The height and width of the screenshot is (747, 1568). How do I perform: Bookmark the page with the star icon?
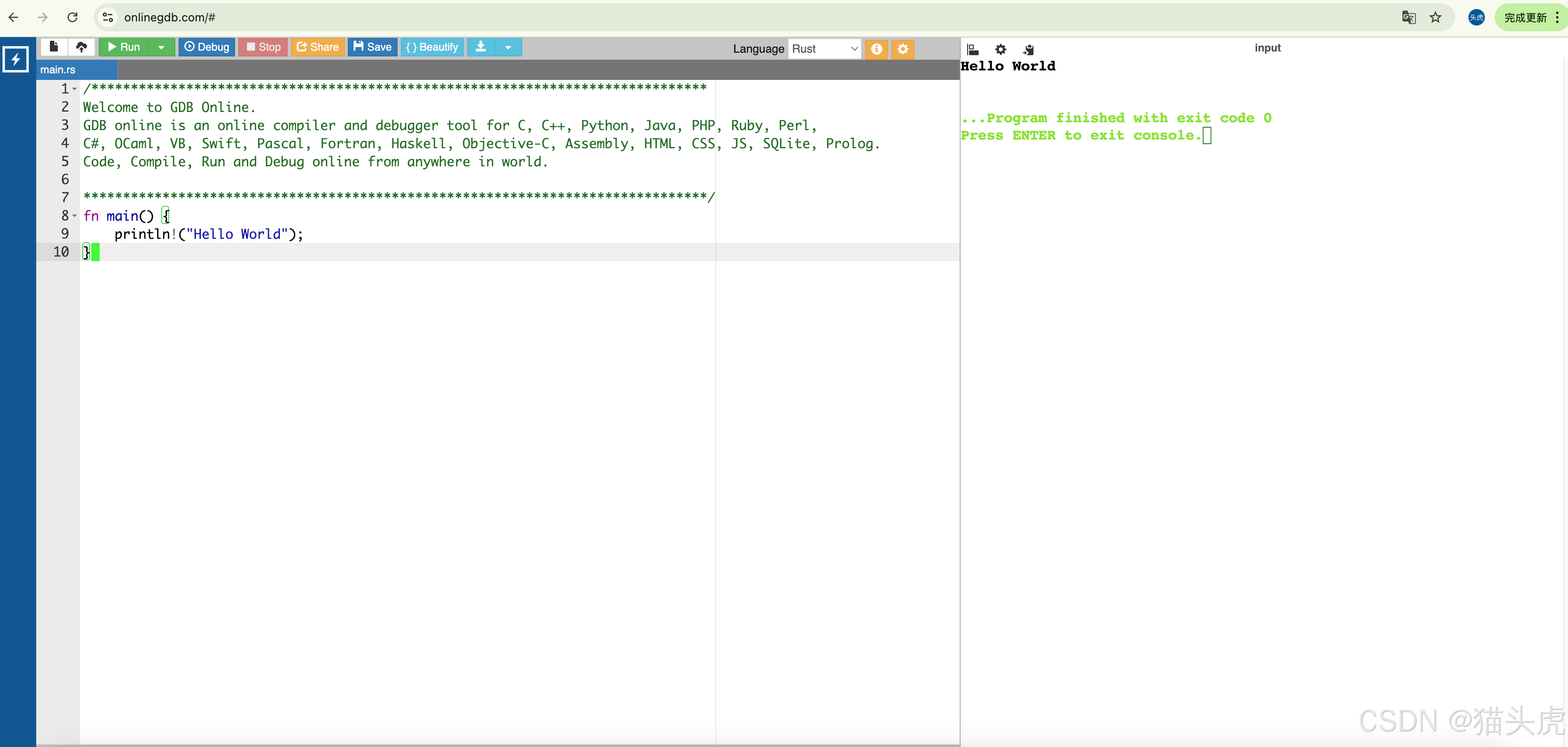click(x=1436, y=17)
